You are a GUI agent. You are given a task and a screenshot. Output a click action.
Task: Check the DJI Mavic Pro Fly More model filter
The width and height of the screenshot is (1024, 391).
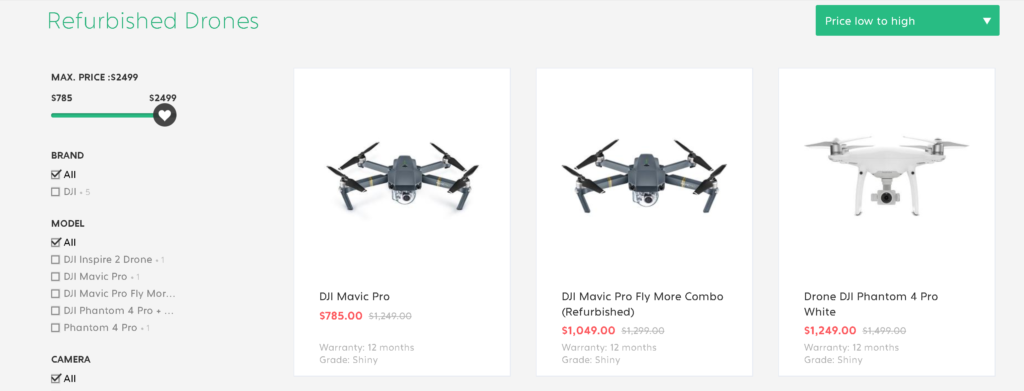point(56,294)
